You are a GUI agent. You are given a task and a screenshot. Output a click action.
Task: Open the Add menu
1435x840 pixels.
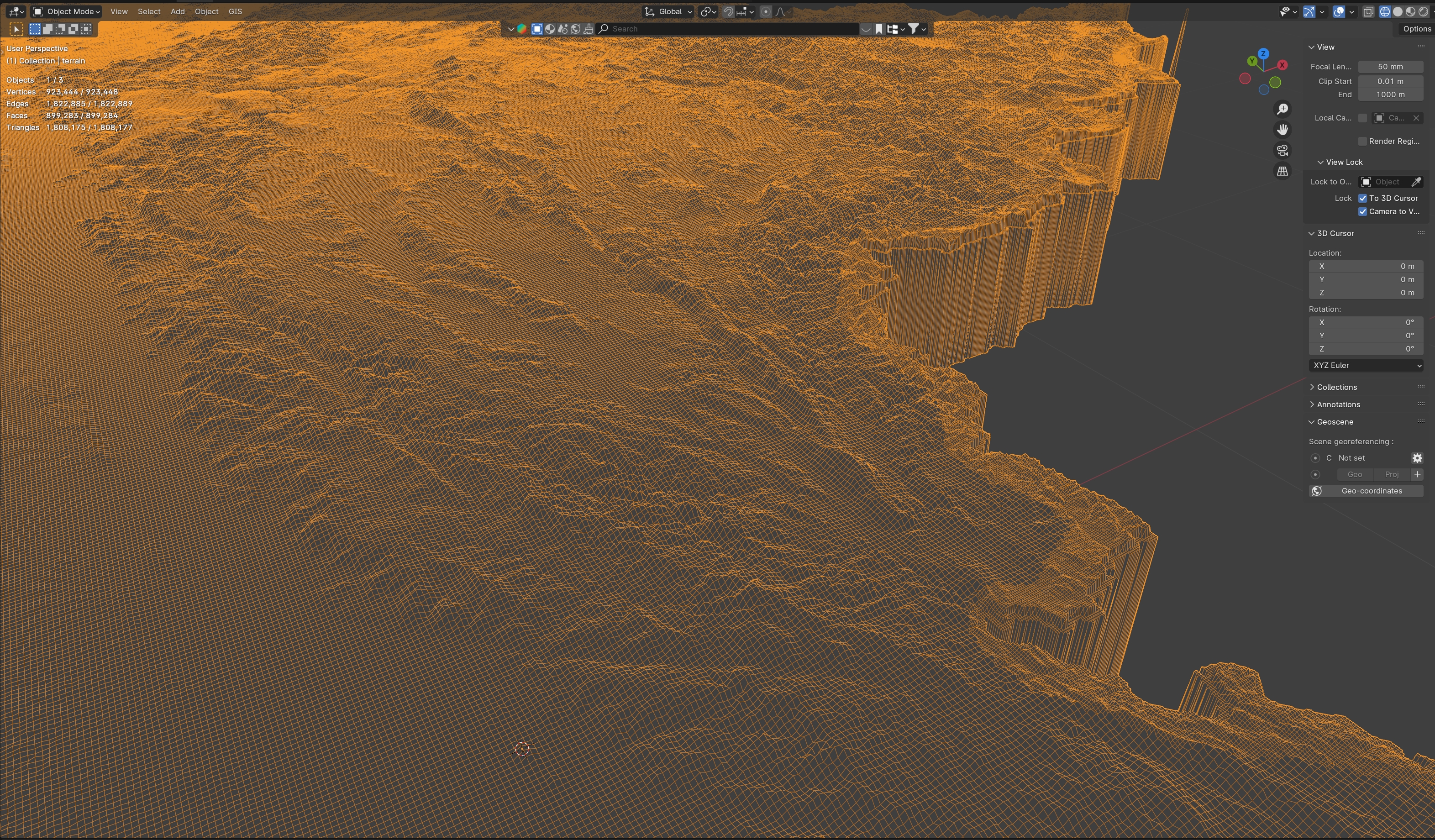tap(178, 11)
